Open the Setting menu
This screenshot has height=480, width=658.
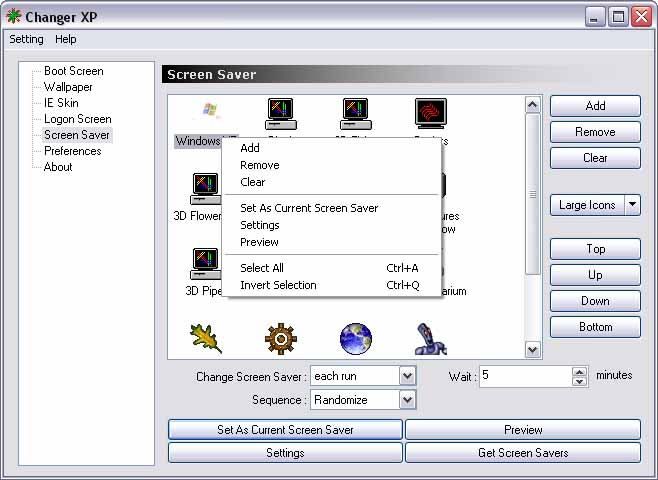(x=26, y=39)
